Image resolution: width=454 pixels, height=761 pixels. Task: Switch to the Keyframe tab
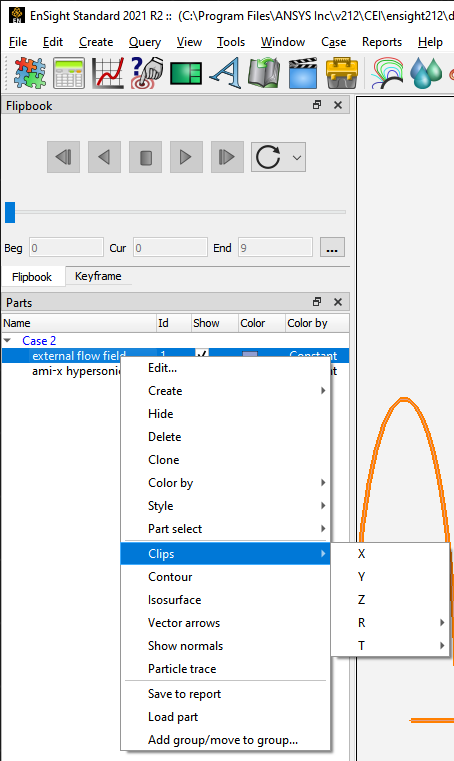pyautogui.click(x=98, y=276)
